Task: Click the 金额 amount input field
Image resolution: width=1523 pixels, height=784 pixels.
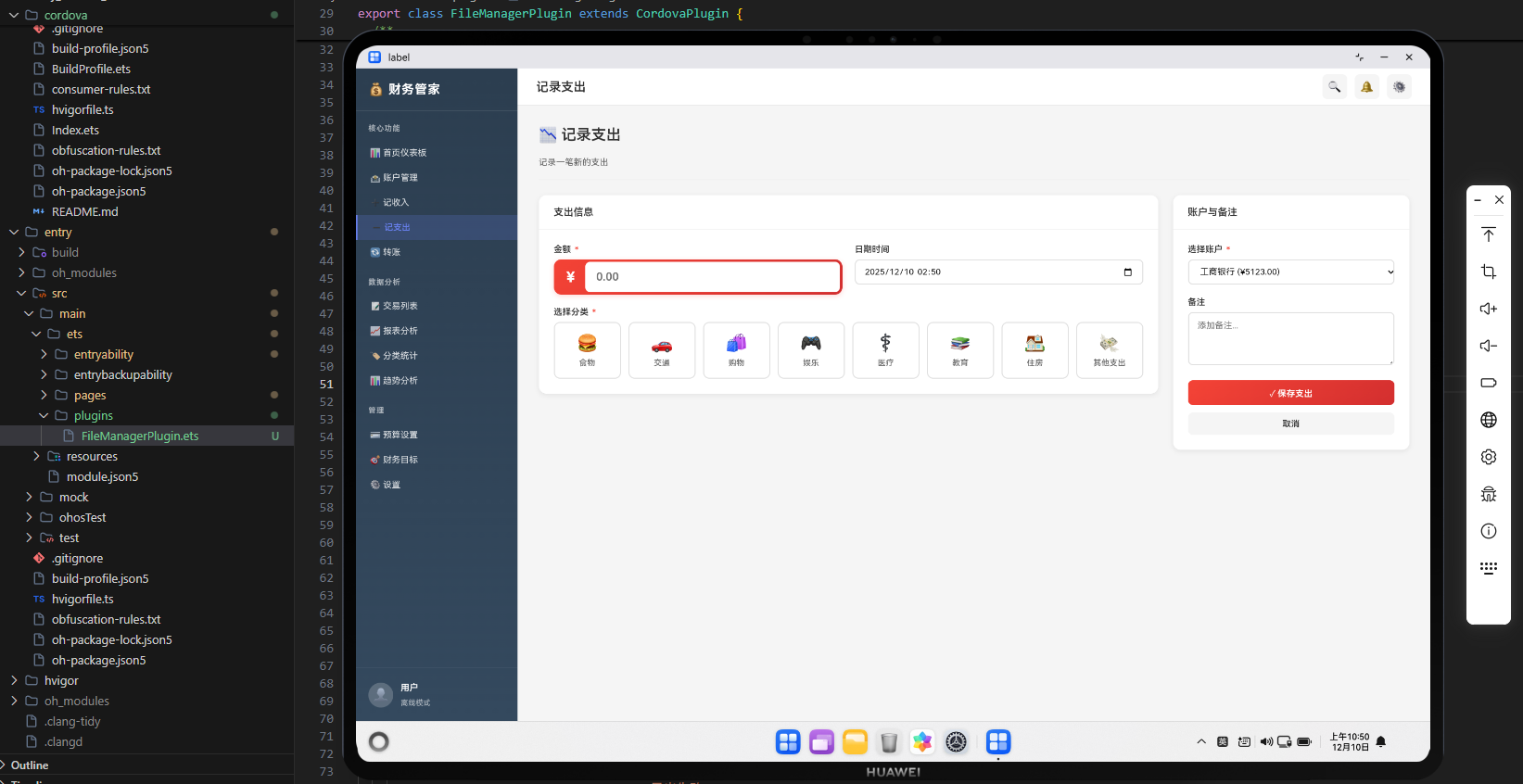Action: tap(712, 276)
